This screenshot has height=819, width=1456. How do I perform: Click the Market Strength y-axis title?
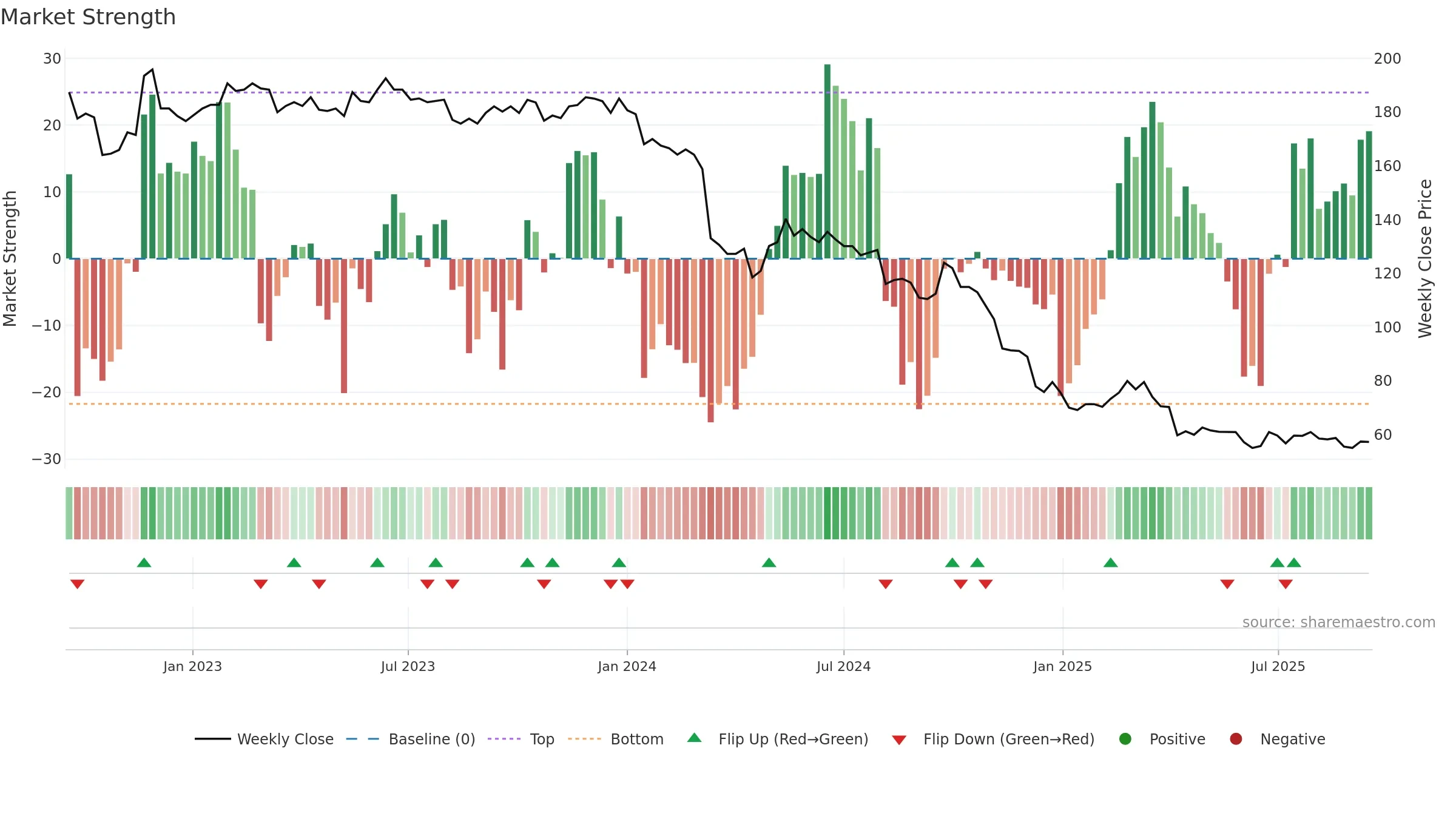(x=10, y=258)
